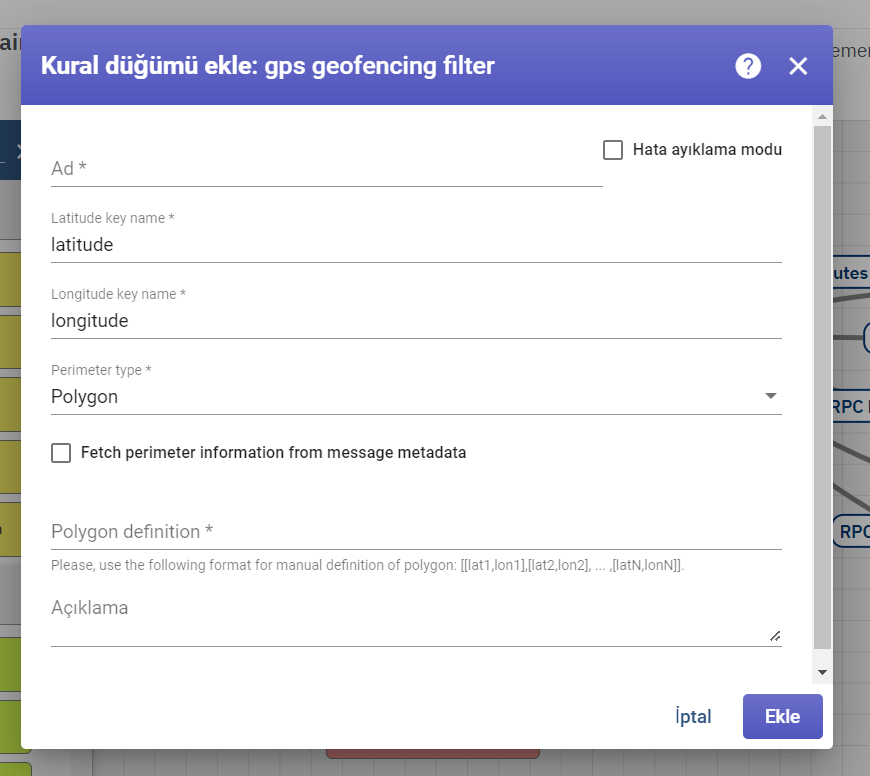Image resolution: width=870 pixels, height=776 pixels.
Task: Click the polygon format hint text
Action: 367,565
